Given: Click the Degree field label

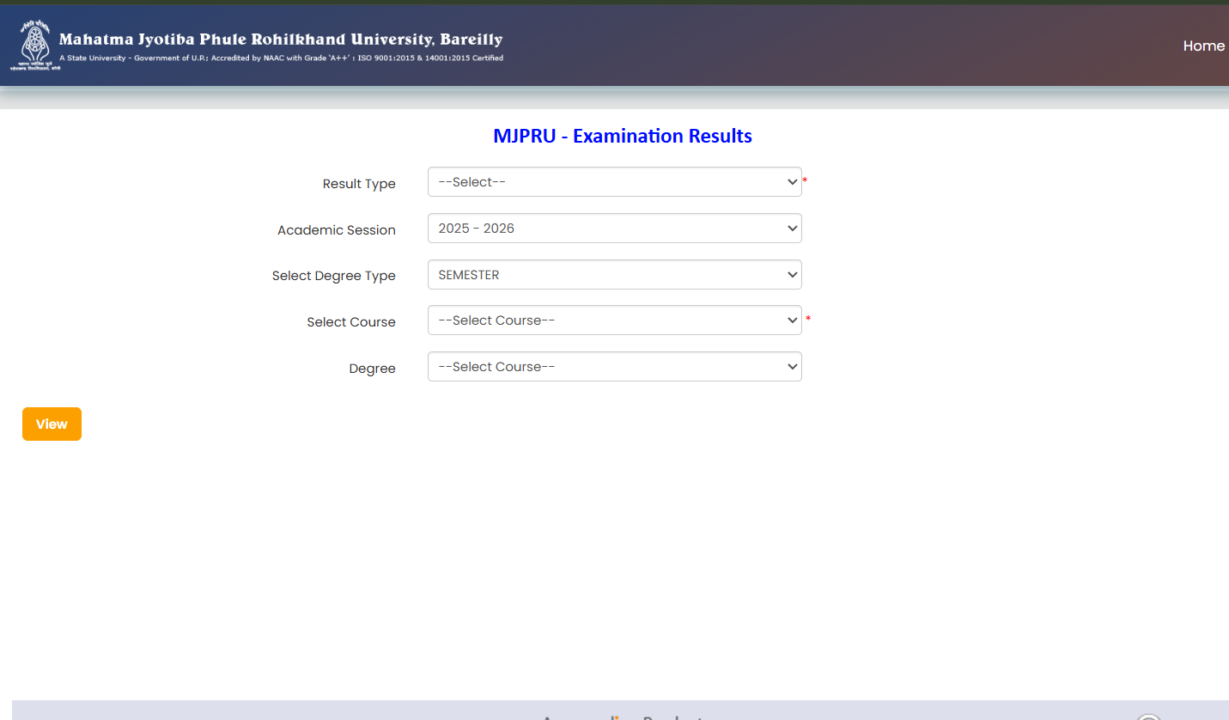Looking at the screenshot, I should [x=372, y=368].
